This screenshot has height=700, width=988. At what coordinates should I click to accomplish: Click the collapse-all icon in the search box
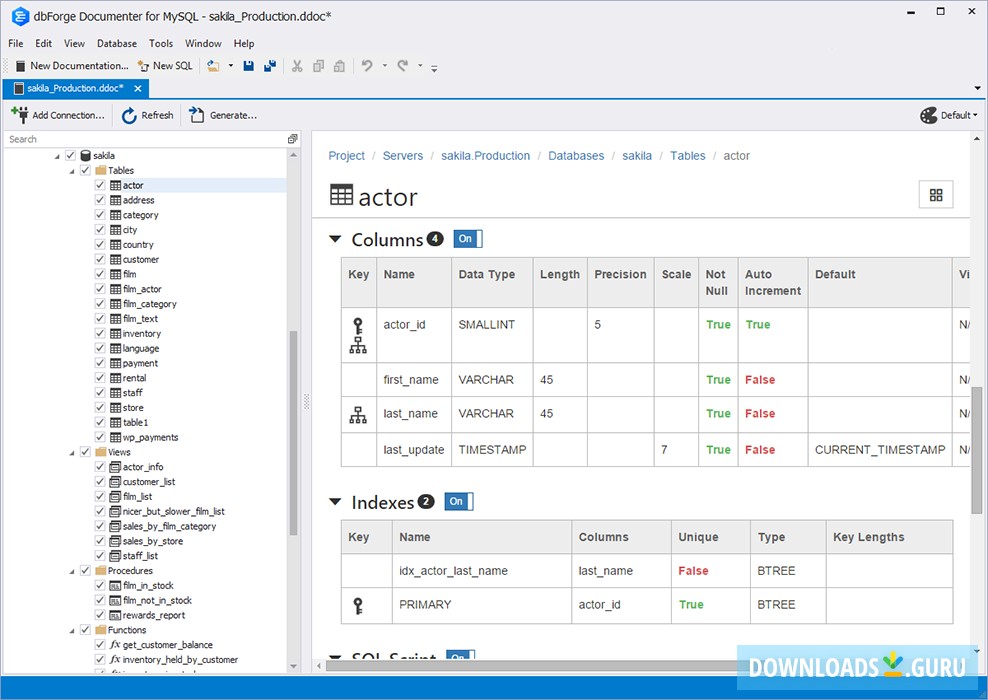click(x=292, y=139)
